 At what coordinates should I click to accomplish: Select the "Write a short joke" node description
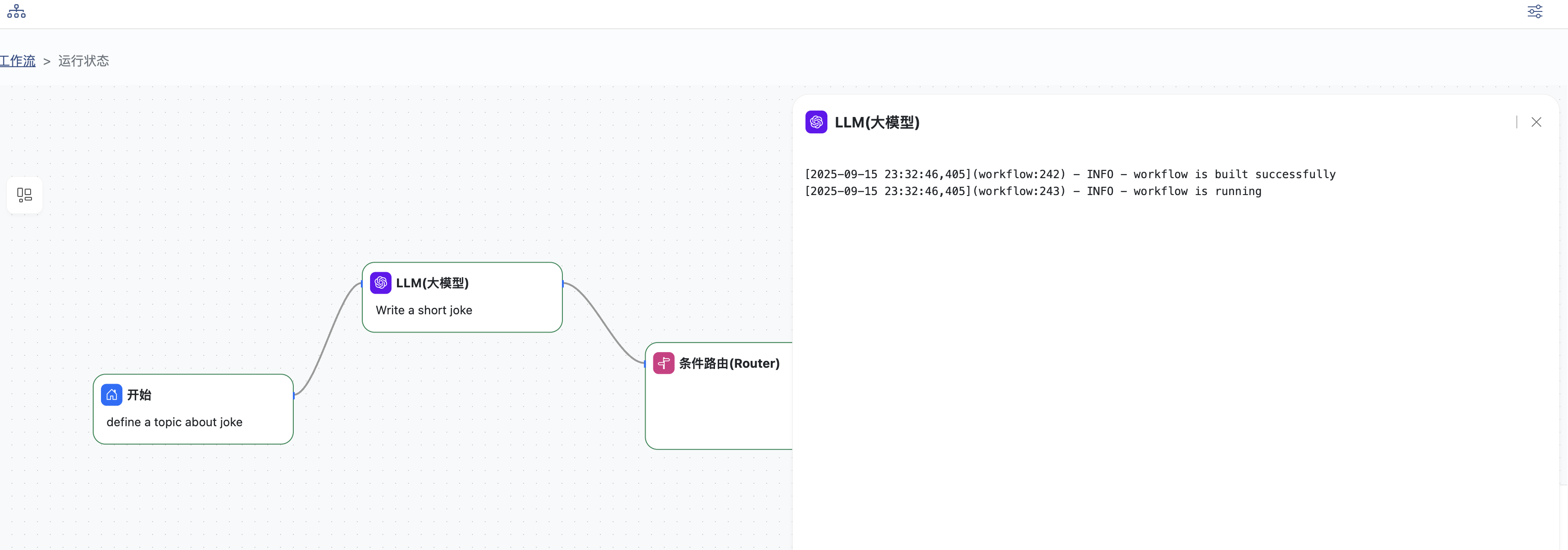(424, 310)
